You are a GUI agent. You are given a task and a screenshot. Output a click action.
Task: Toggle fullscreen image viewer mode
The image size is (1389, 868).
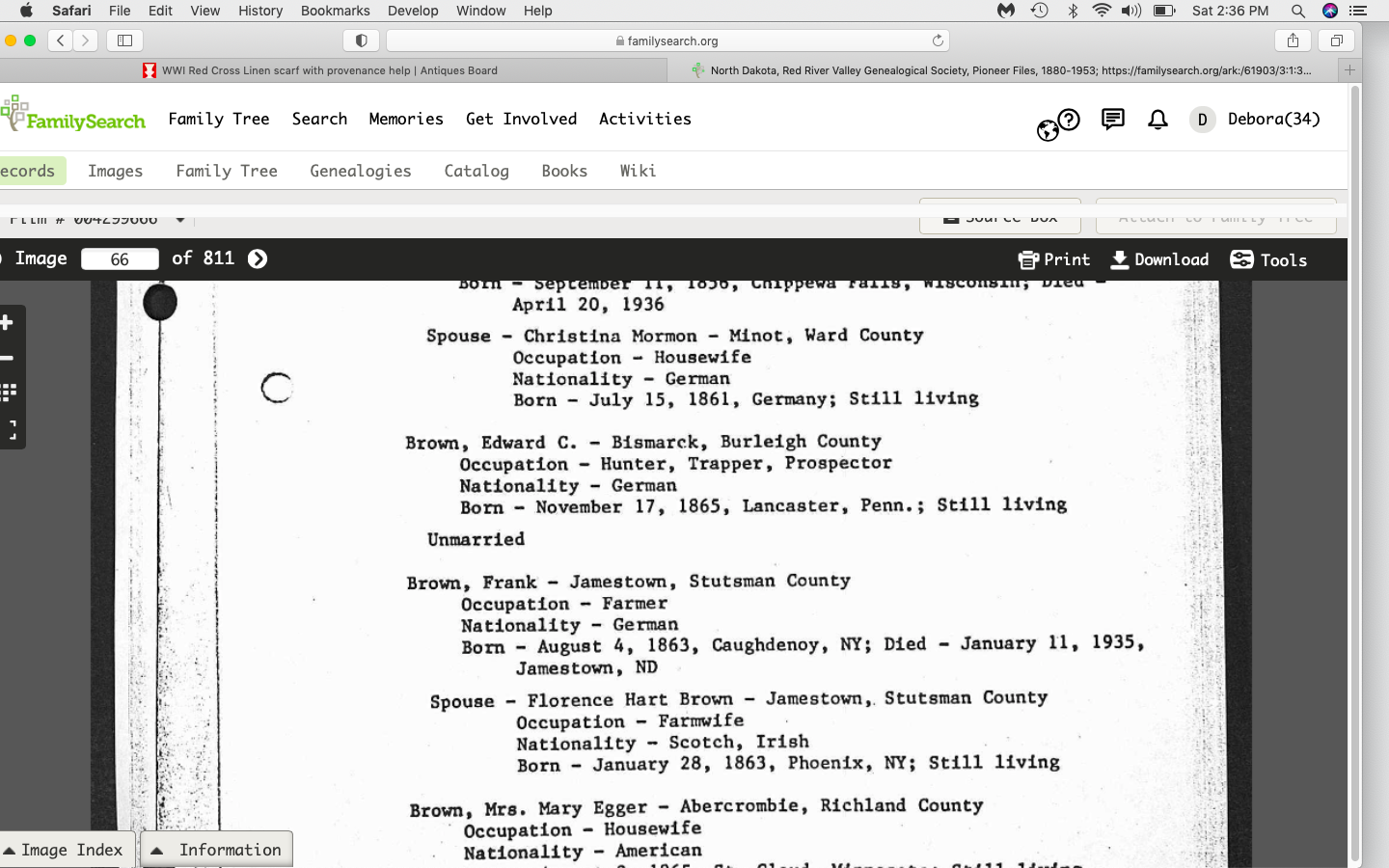point(10,430)
